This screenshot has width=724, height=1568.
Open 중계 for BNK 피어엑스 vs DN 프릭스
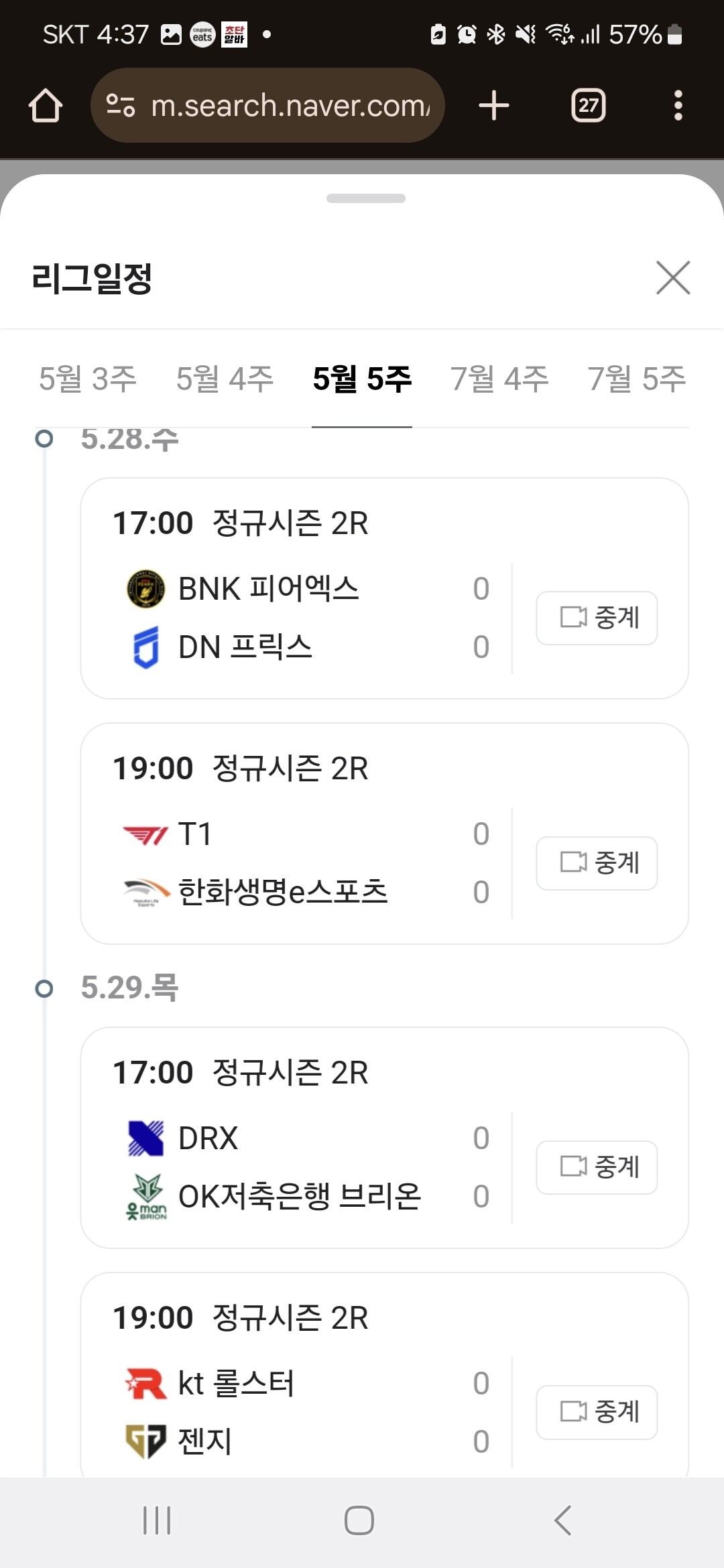[x=597, y=618]
